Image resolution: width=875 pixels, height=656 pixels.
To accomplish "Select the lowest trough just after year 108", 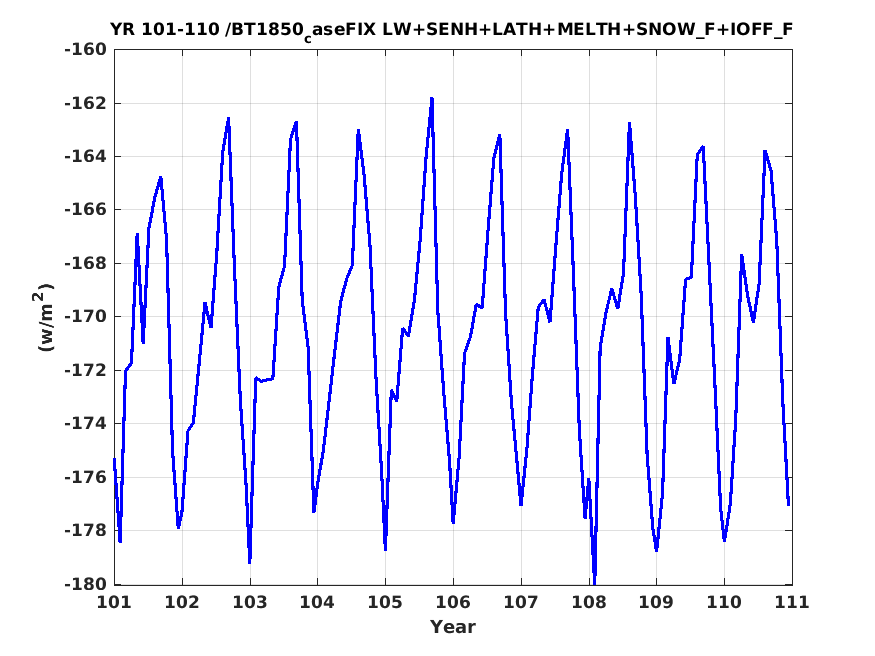I will click(x=594, y=582).
